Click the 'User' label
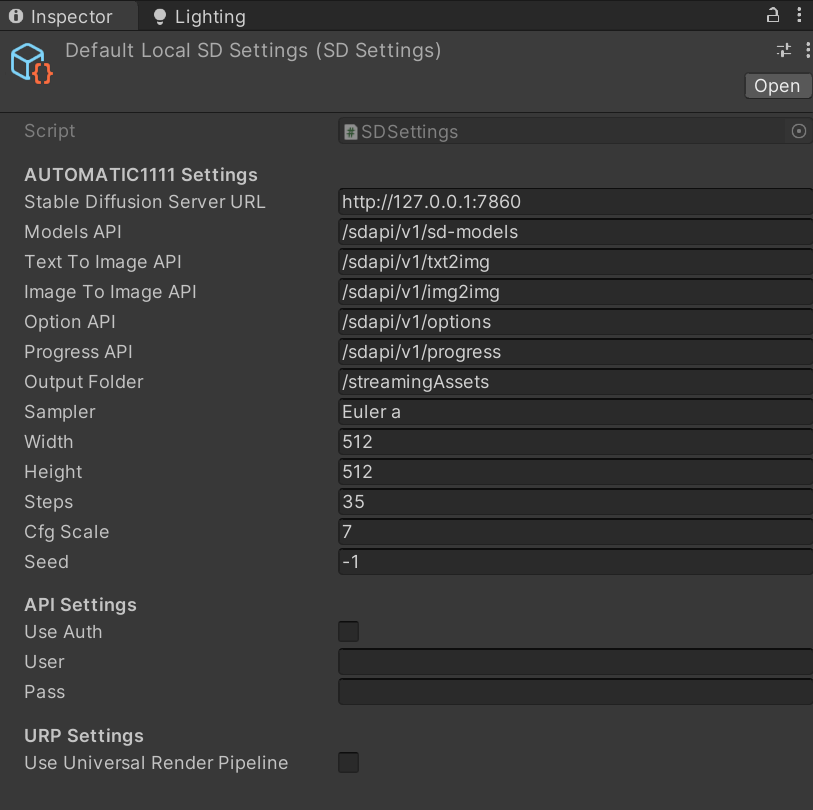The height and width of the screenshot is (810, 813). click(45, 662)
